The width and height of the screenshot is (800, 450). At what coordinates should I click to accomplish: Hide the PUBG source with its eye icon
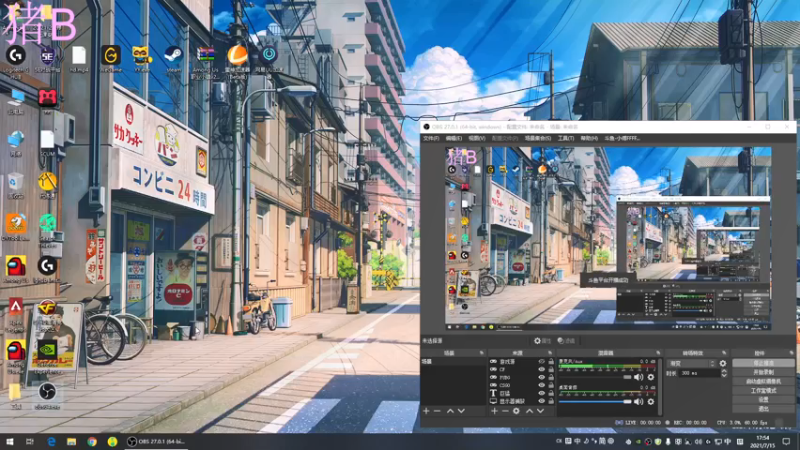click(x=542, y=378)
